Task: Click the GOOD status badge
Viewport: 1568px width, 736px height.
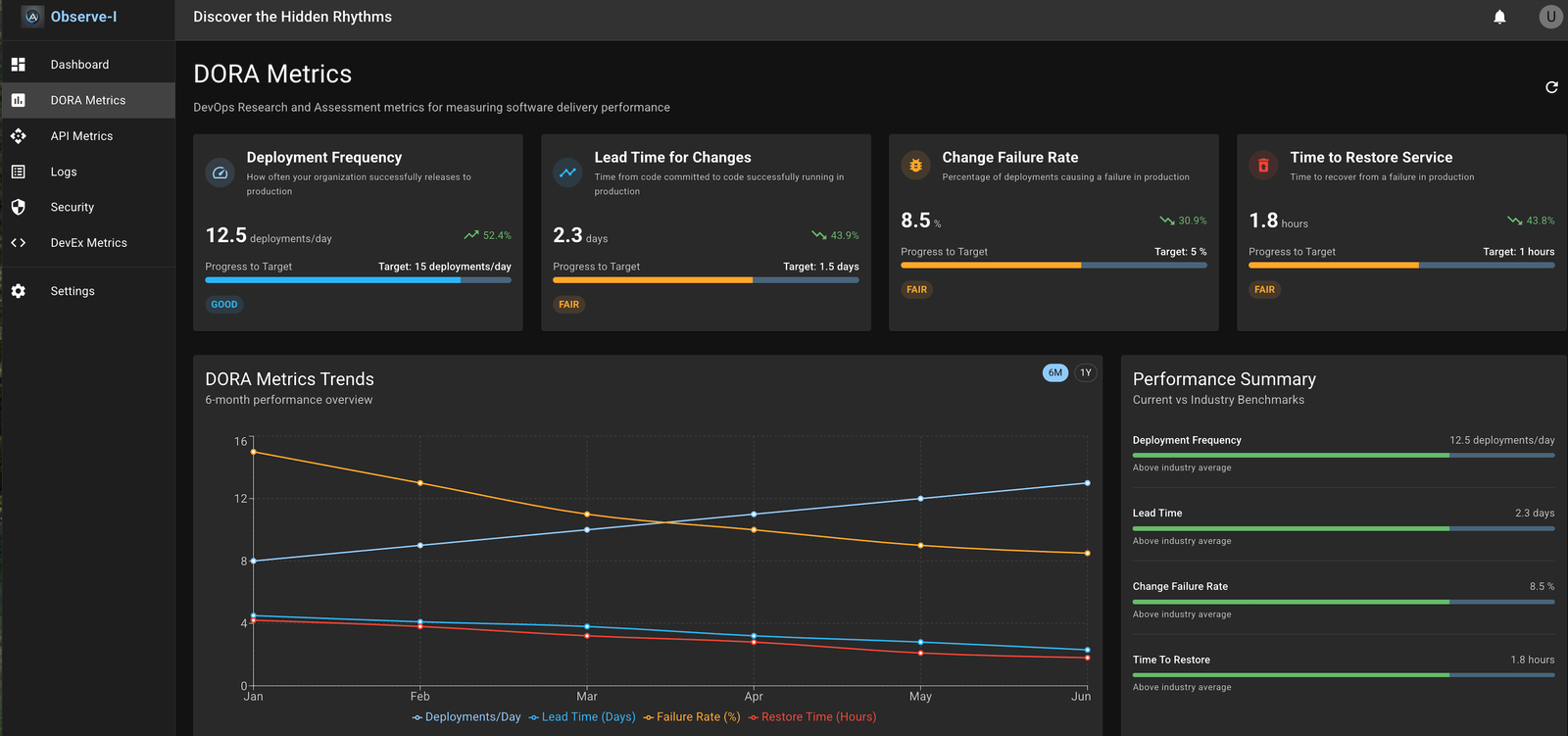Action: pos(224,304)
